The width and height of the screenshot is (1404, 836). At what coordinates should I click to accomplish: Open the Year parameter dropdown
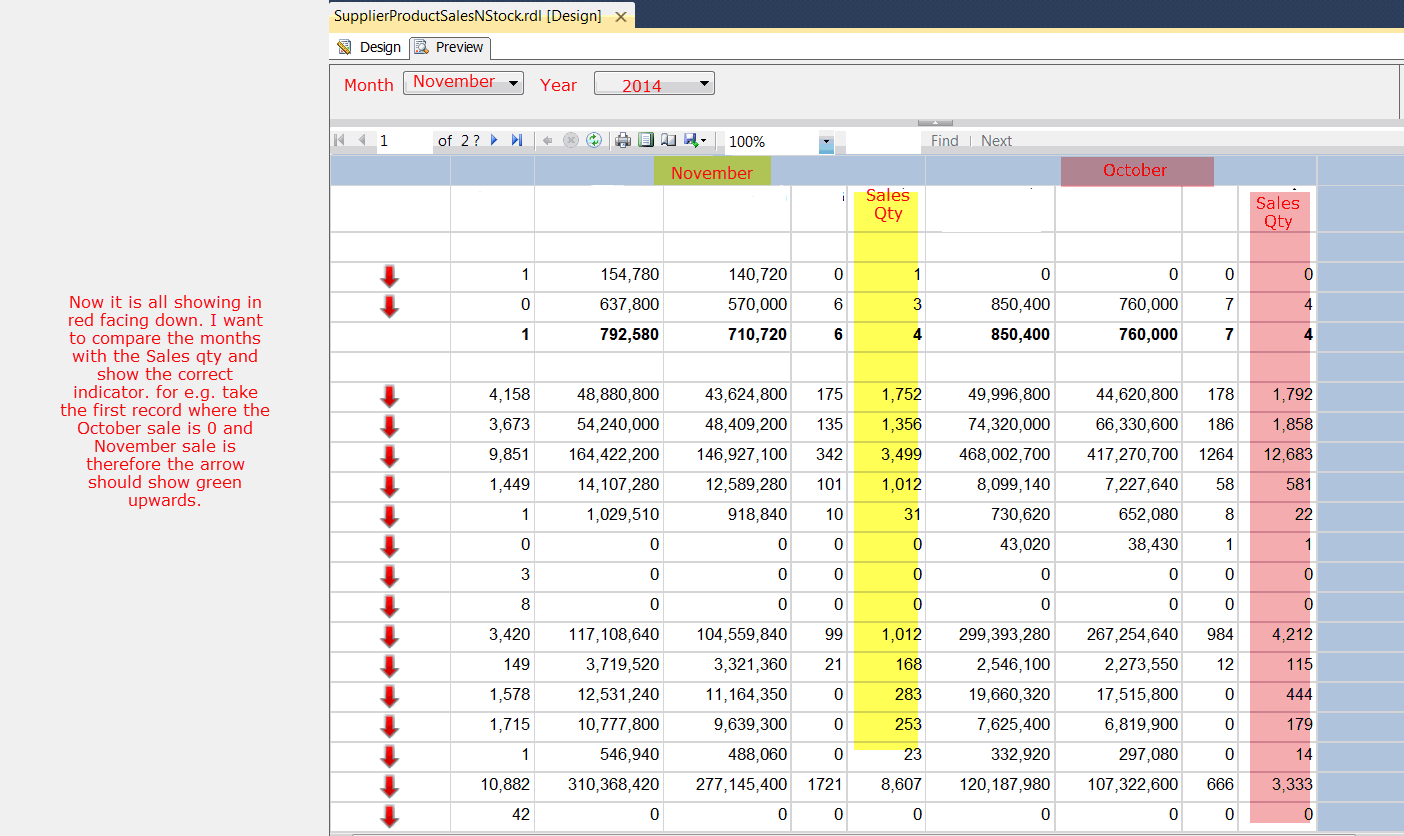(x=654, y=84)
